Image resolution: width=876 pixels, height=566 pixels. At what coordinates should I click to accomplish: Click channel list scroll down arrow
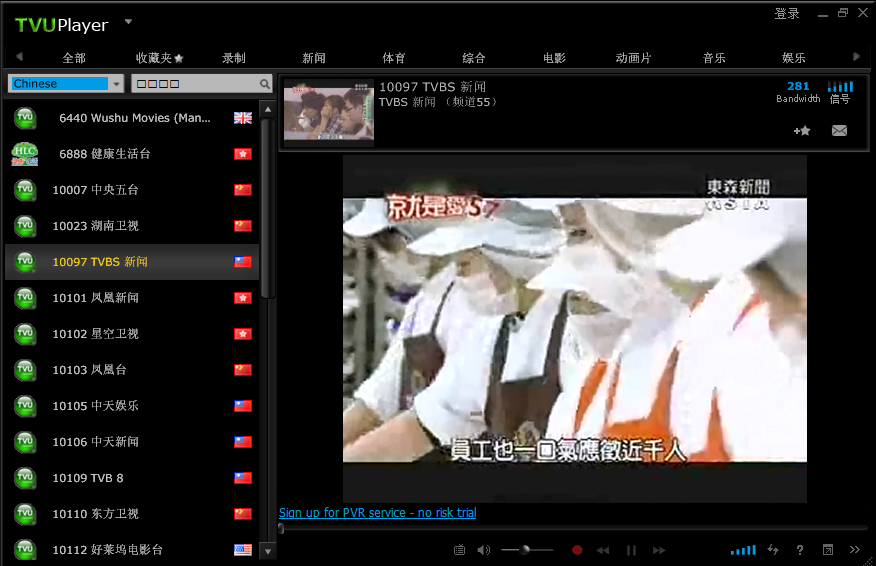(268, 551)
